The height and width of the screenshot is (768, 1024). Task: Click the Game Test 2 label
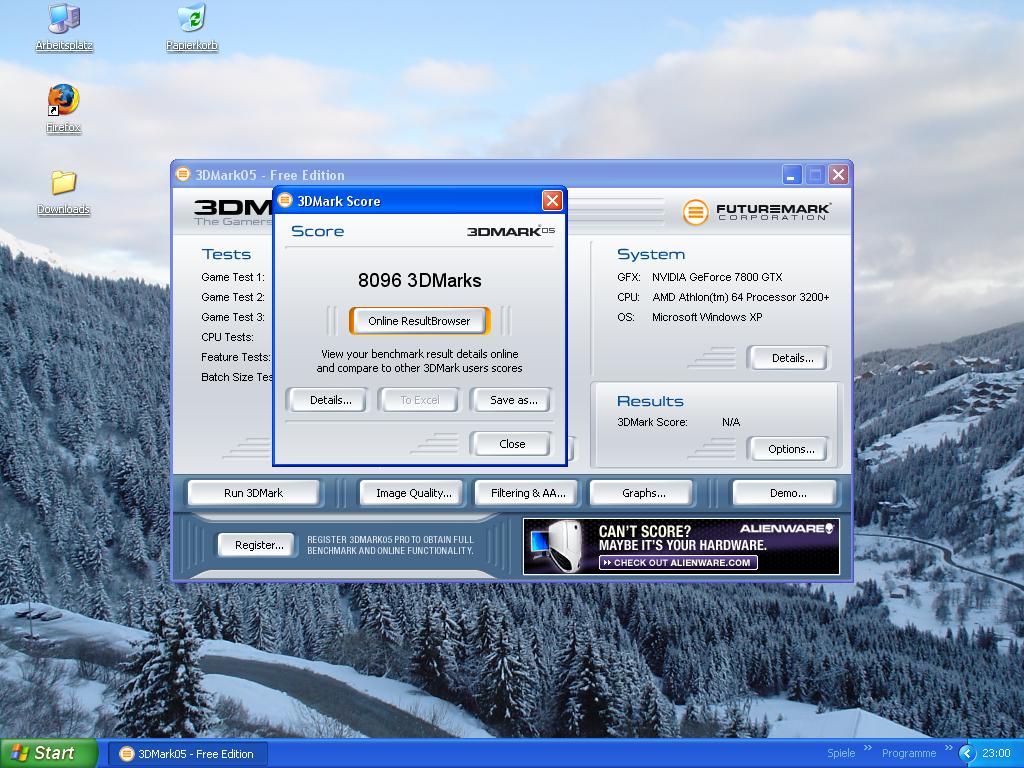(232, 297)
